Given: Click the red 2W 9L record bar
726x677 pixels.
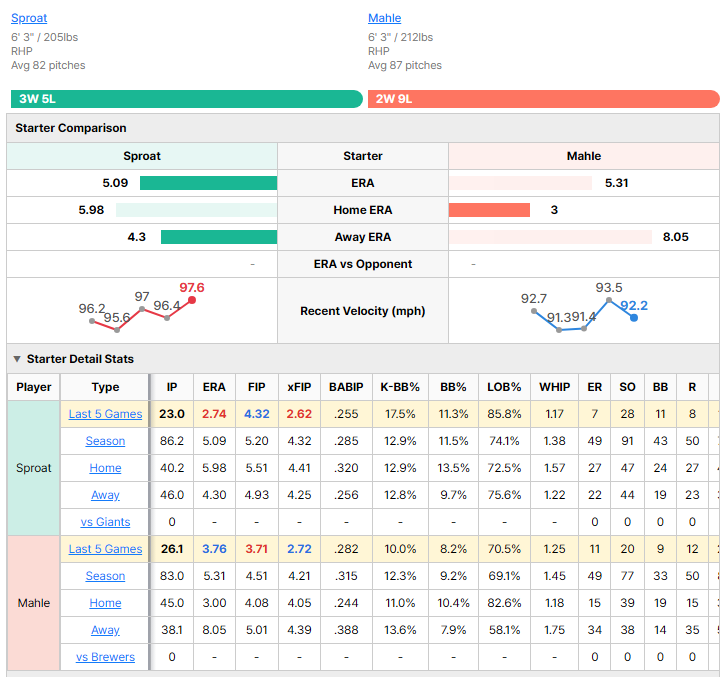Looking at the screenshot, I should [x=544, y=99].
